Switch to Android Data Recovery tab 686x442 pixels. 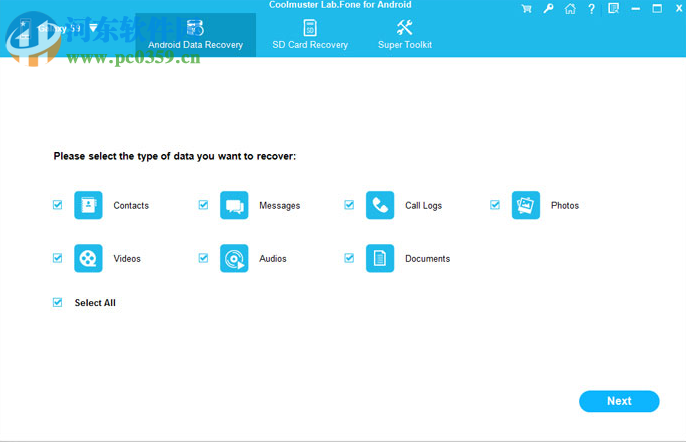[196, 35]
